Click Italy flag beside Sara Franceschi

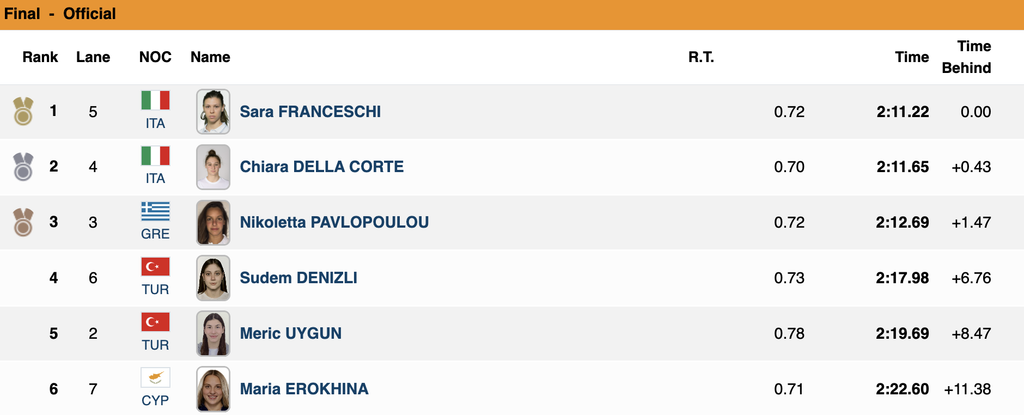point(155,100)
